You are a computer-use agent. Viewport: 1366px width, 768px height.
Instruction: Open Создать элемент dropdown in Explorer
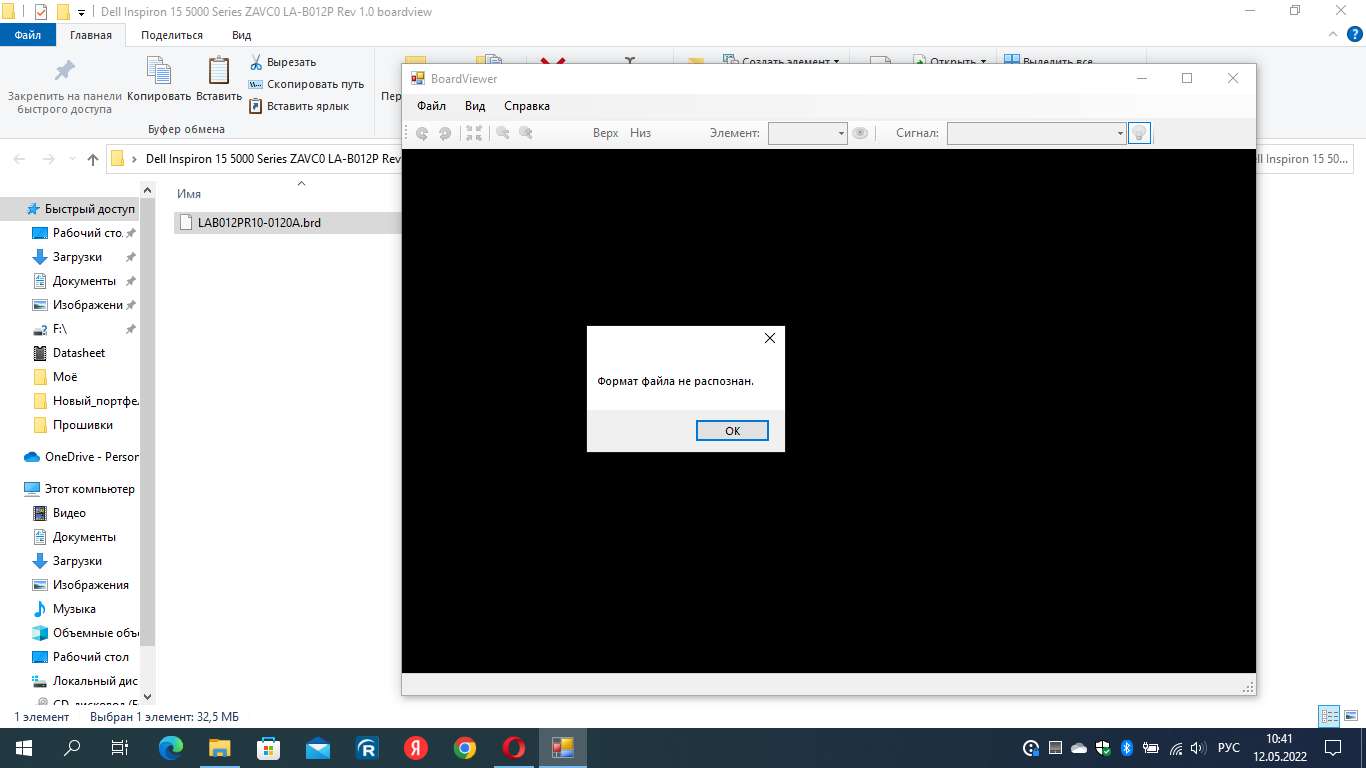point(781,61)
